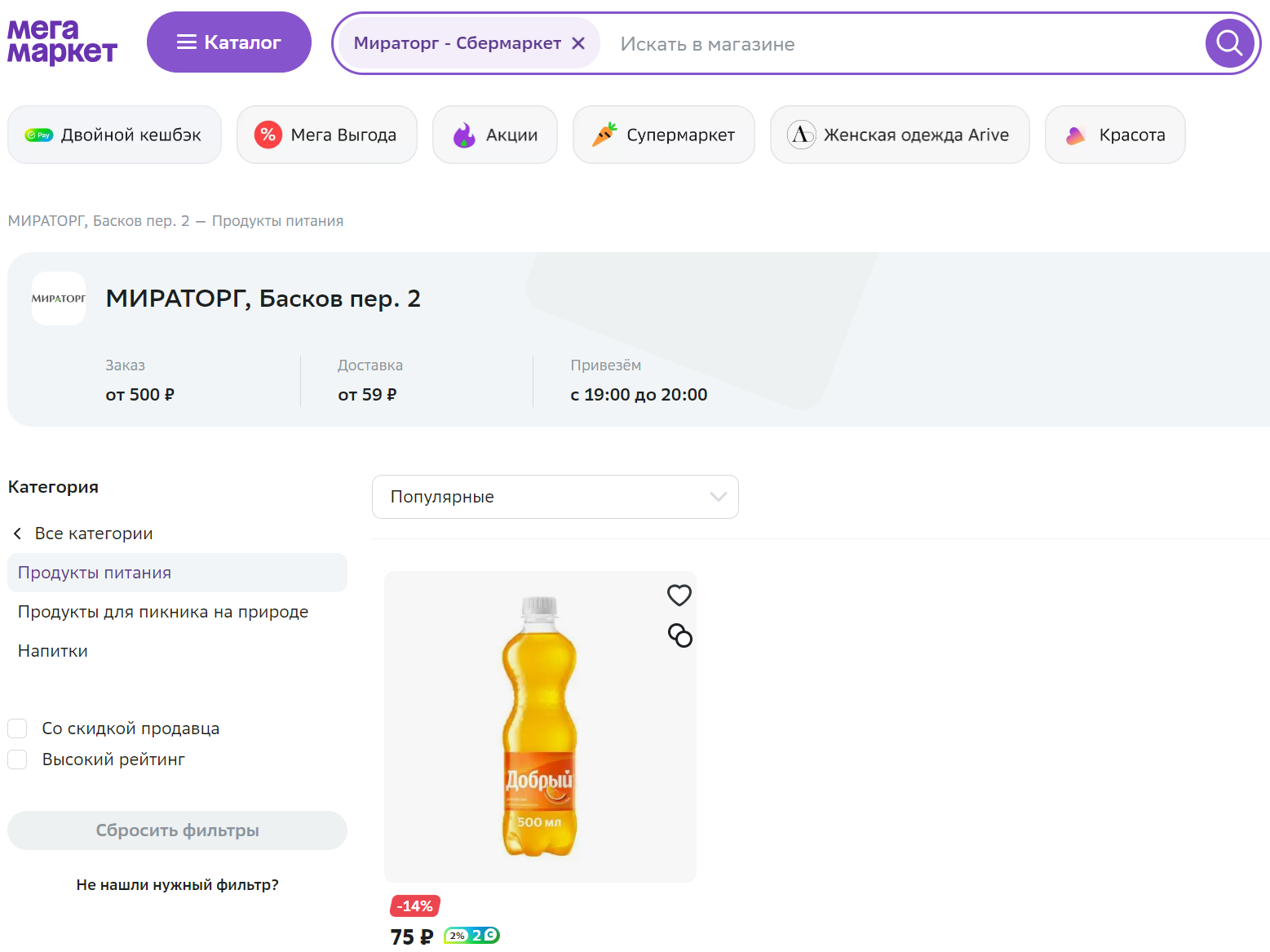Enable the Со скидкой продавца checkbox
The height and width of the screenshot is (952, 1270).
(18, 728)
